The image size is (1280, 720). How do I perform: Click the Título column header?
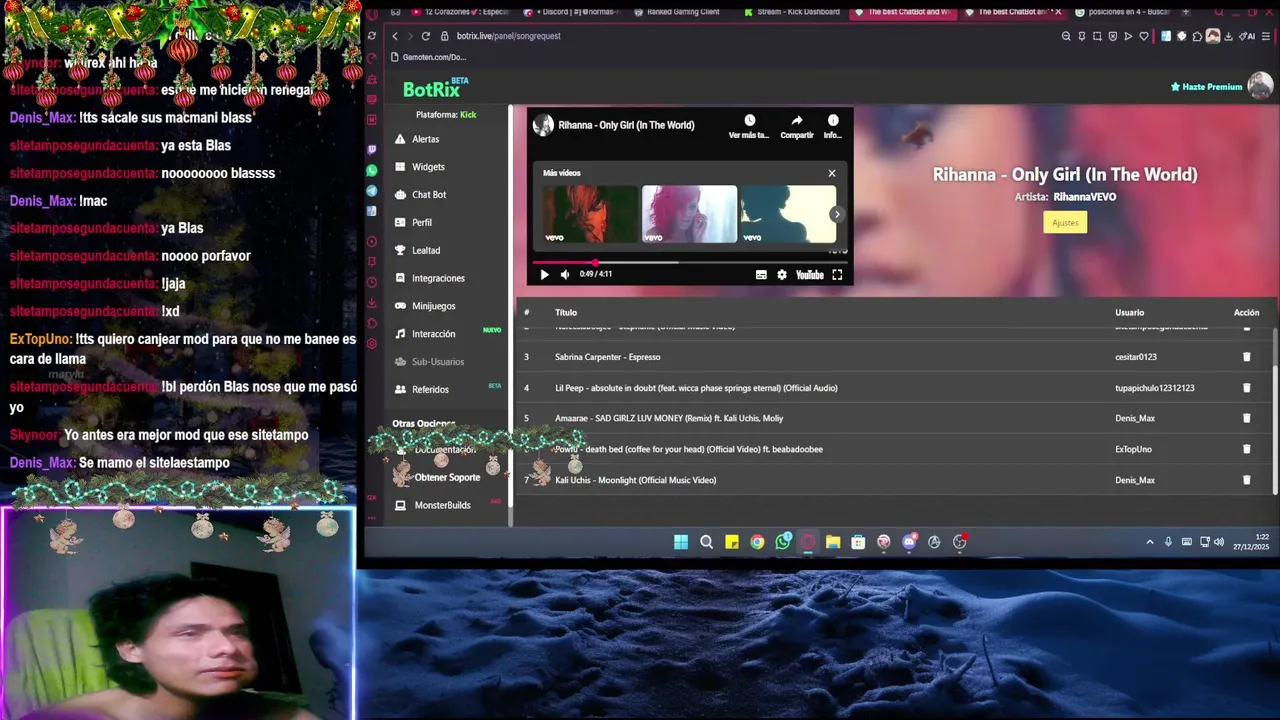tap(566, 313)
